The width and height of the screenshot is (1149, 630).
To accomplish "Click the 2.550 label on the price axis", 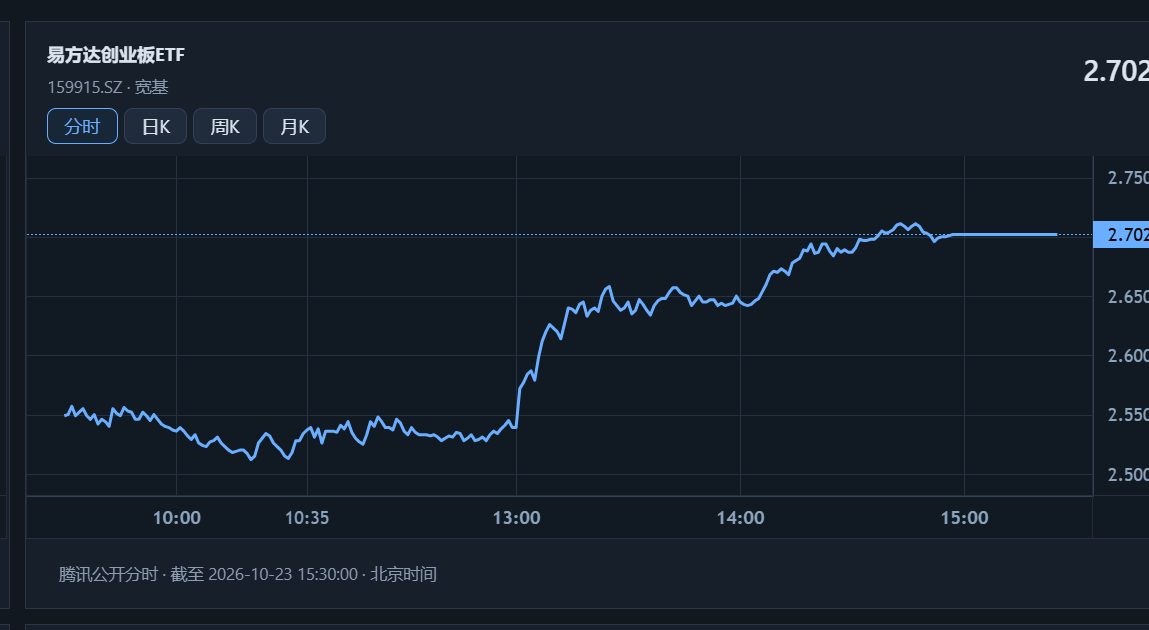I will coord(1128,415).
